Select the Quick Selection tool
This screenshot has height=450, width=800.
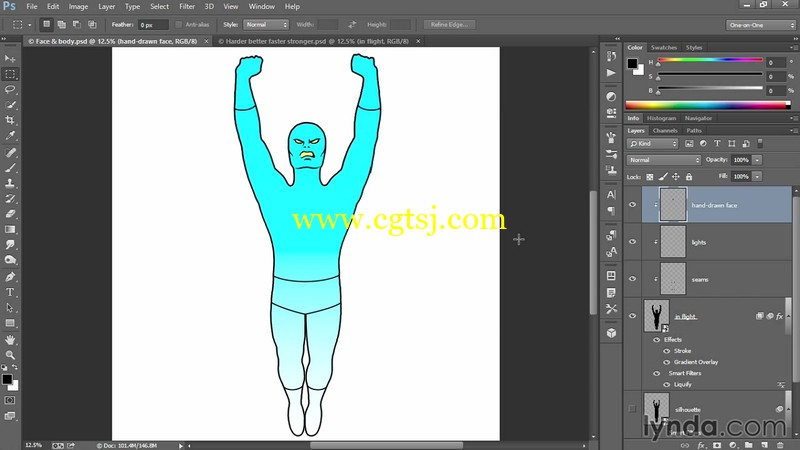(10, 105)
